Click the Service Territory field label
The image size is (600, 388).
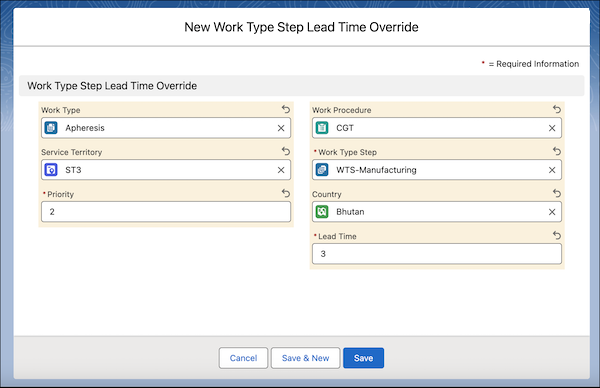point(72,152)
